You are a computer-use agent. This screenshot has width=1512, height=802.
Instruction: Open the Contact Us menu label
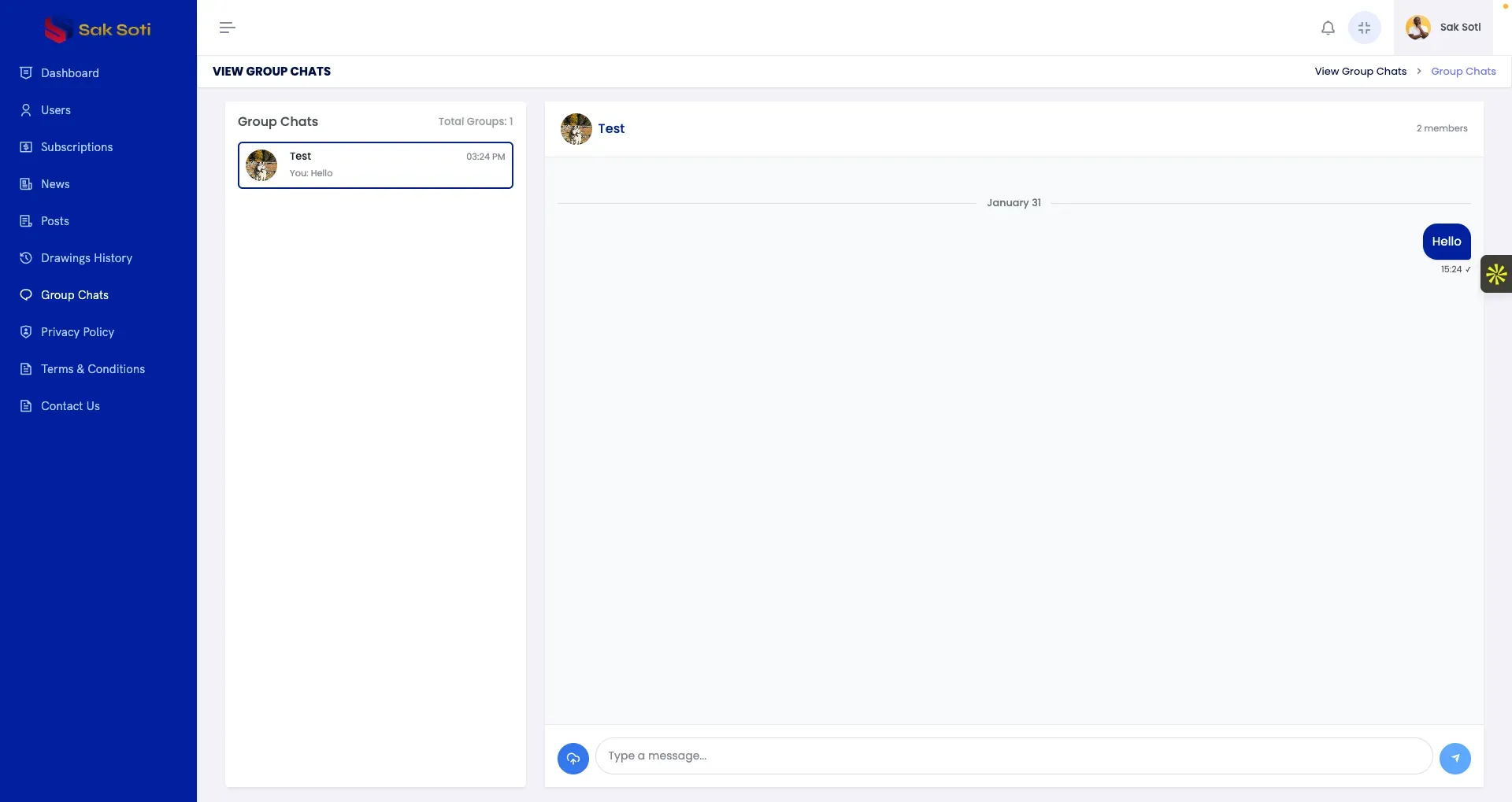click(70, 406)
